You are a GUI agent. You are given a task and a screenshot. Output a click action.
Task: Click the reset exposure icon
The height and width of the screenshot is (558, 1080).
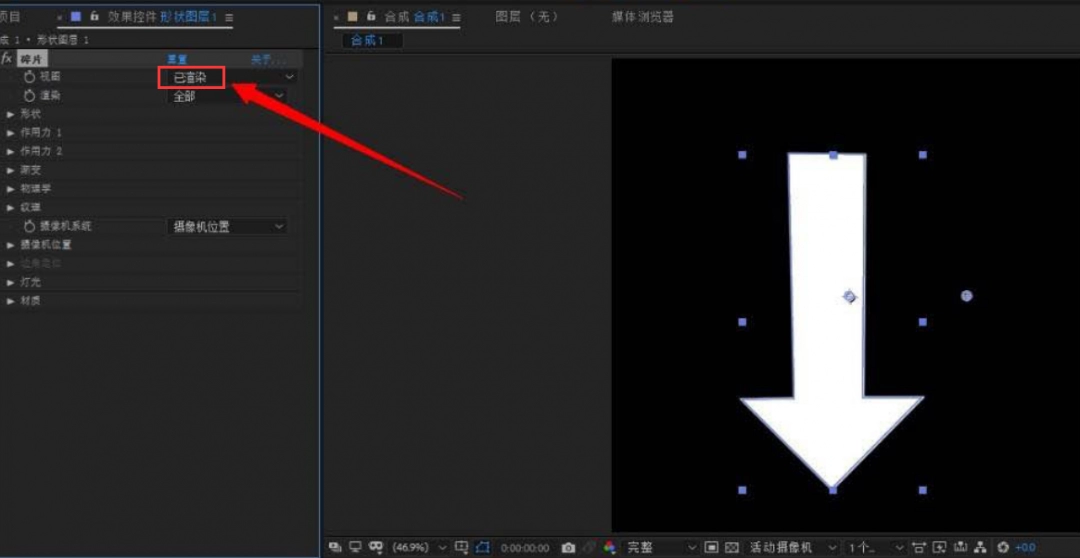1003,548
